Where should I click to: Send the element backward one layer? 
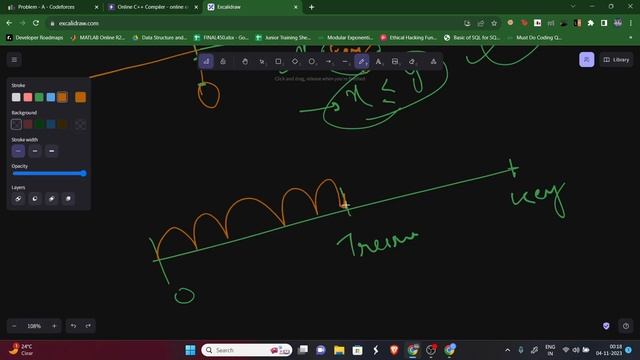pos(35,199)
